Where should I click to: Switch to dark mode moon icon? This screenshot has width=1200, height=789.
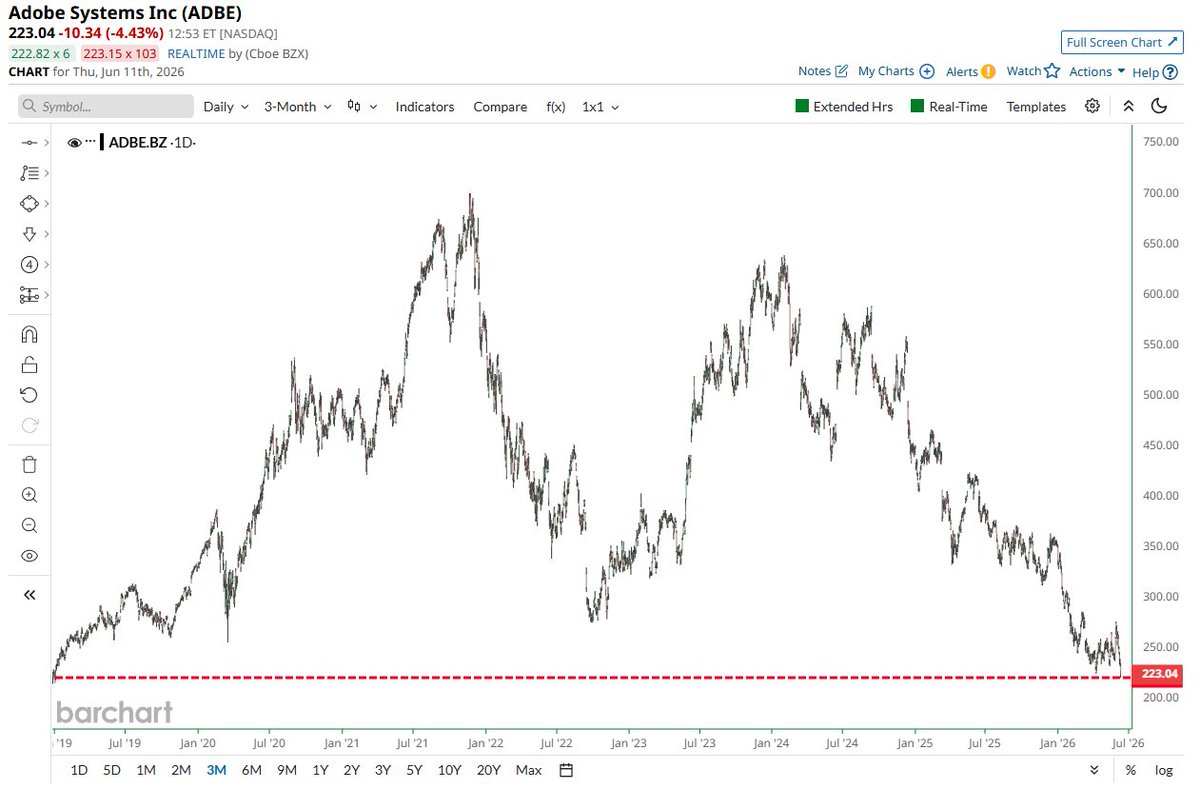(1159, 106)
